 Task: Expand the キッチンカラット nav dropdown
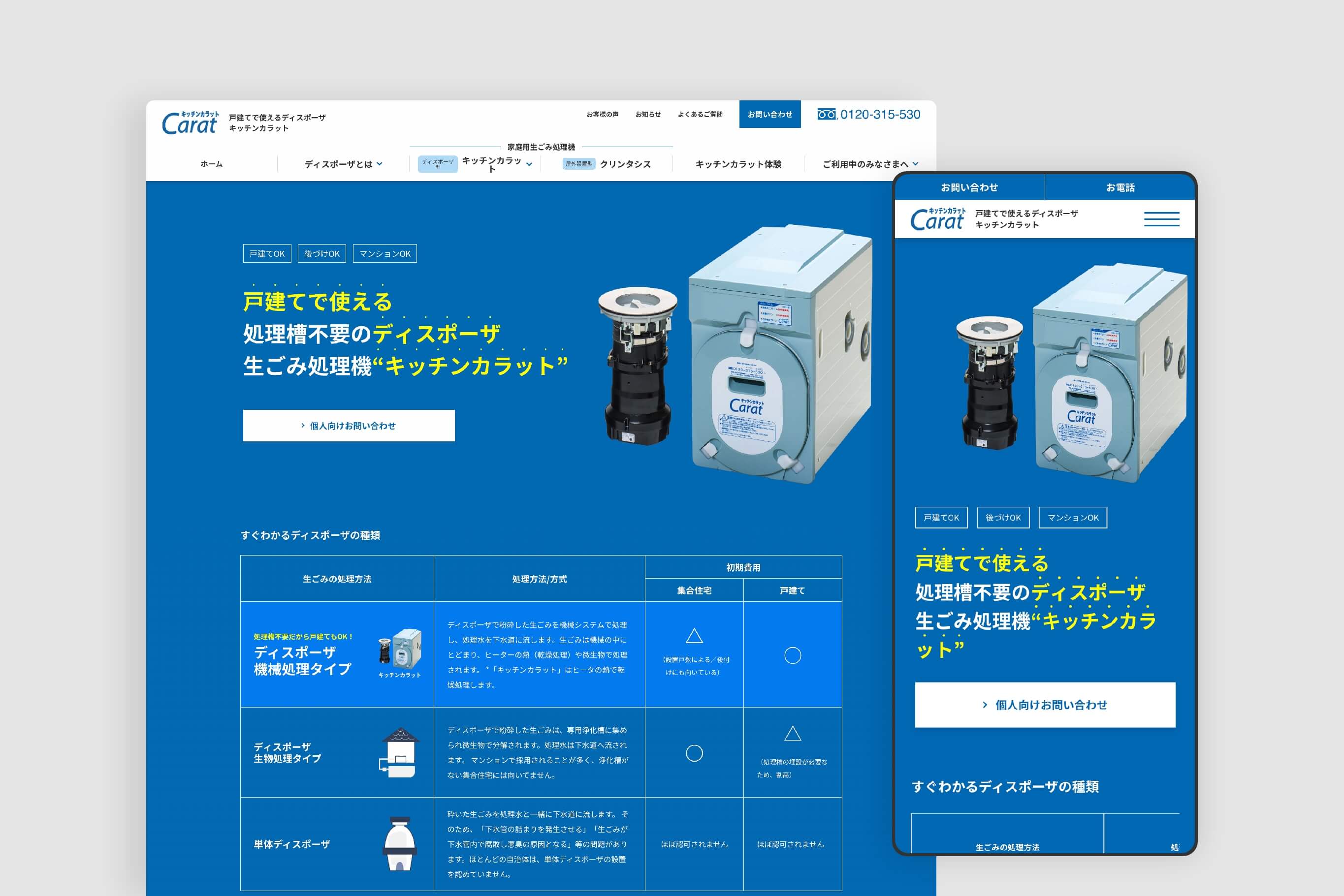497,164
